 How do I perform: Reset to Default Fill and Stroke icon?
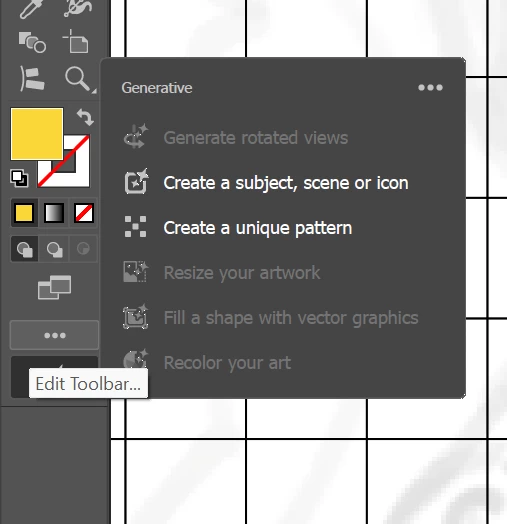19,178
